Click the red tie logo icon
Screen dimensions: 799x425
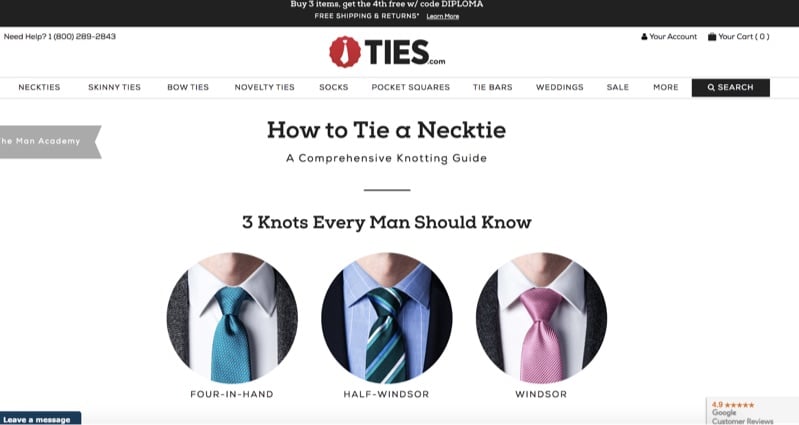point(345,52)
